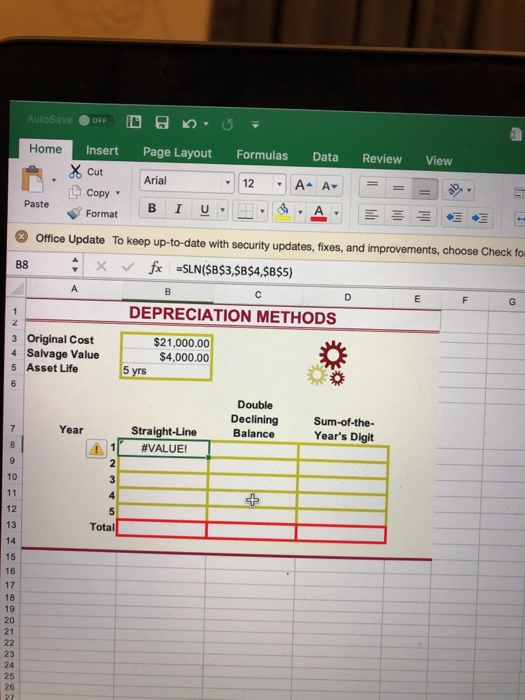
Task: Toggle Underline formatting
Action: (x=204, y=210)
